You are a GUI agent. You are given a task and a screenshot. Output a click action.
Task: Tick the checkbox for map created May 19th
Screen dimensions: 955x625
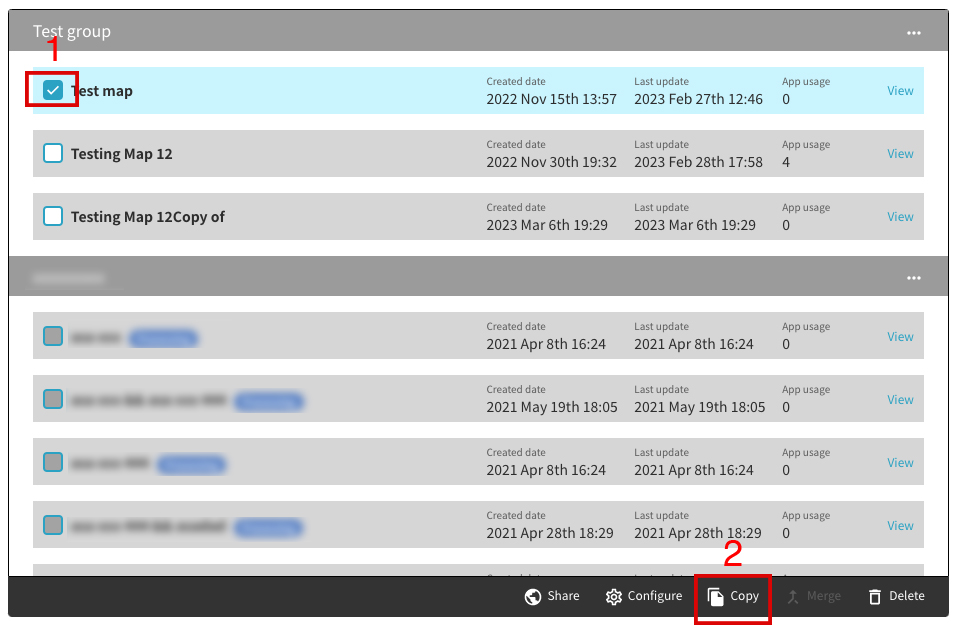point(53,400)
